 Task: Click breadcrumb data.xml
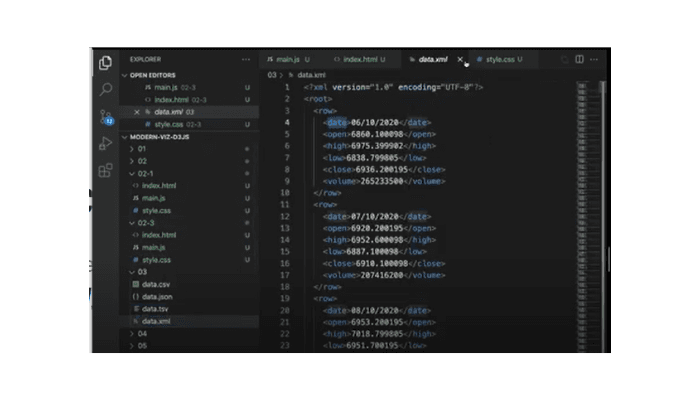point(311,75)
